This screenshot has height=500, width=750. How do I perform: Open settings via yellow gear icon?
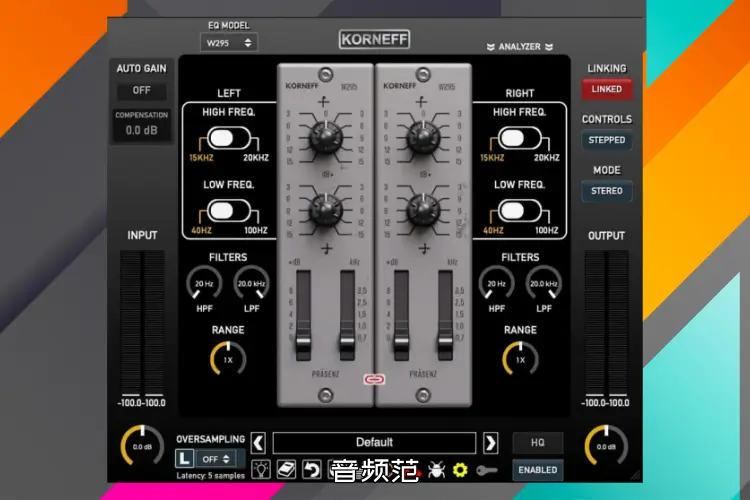(x=460, y=470)
